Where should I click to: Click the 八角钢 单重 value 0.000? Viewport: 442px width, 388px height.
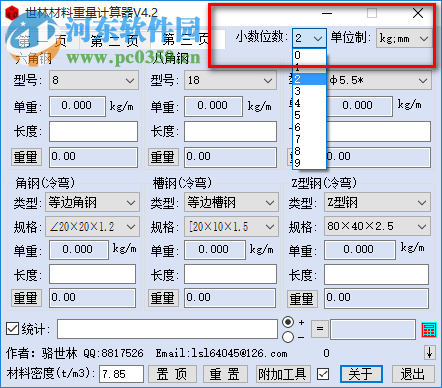[x=213, y=106]
